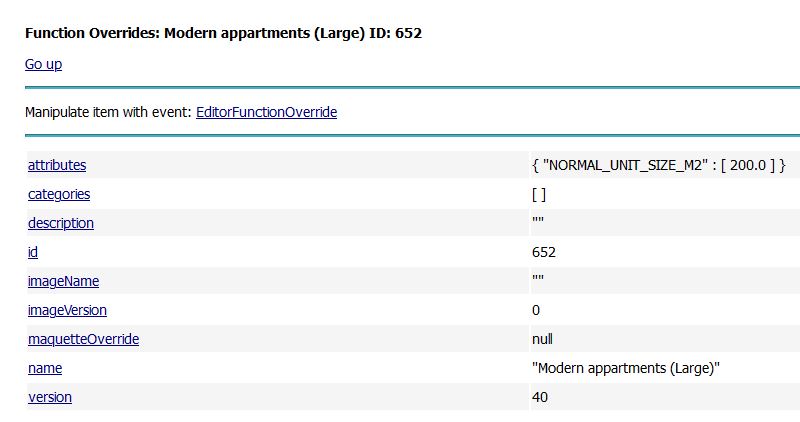Click the imageVersion value 0
This screenshot has width=800, height=422.
coord(536,310)
